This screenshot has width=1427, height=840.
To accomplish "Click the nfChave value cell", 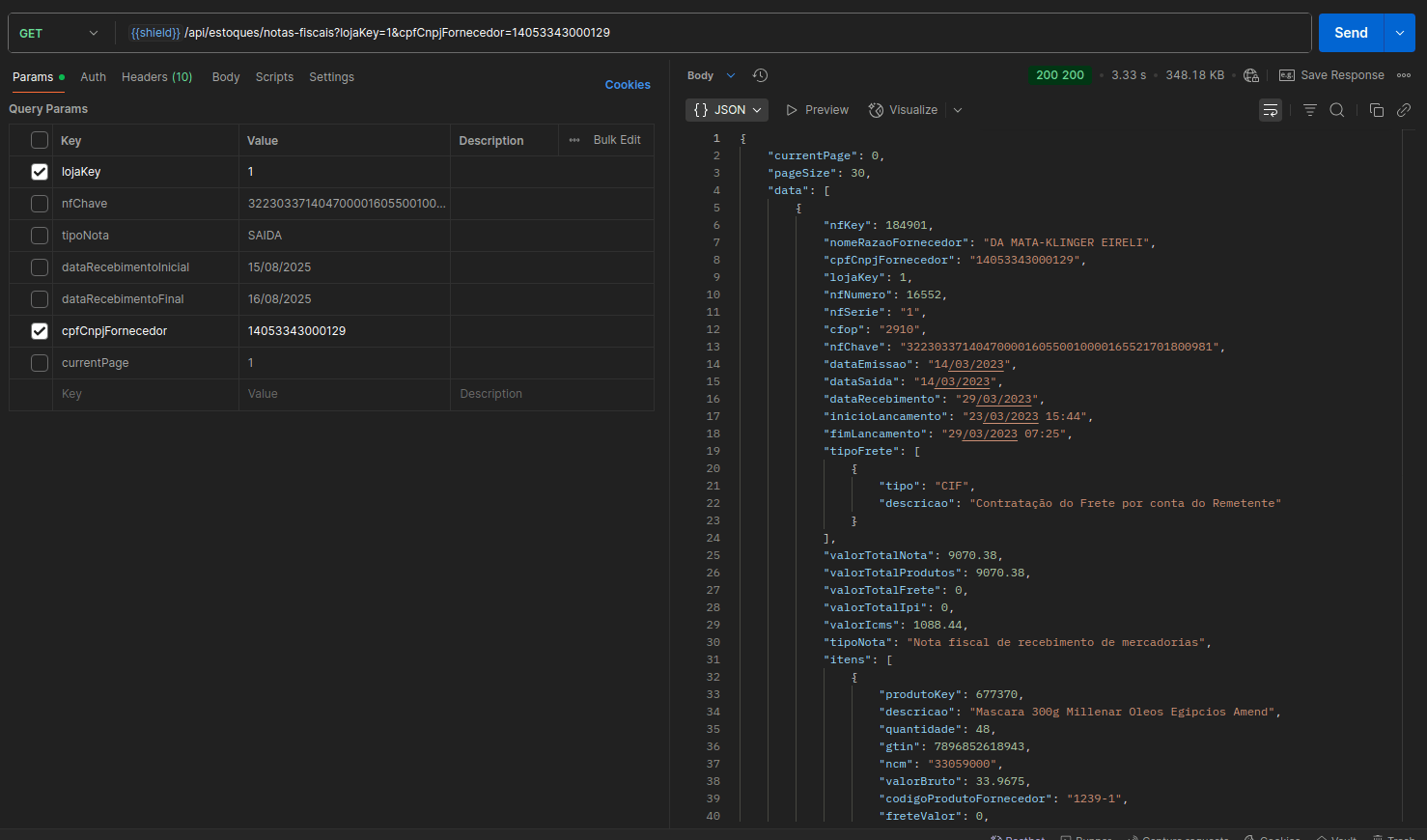I will [345, 204].
